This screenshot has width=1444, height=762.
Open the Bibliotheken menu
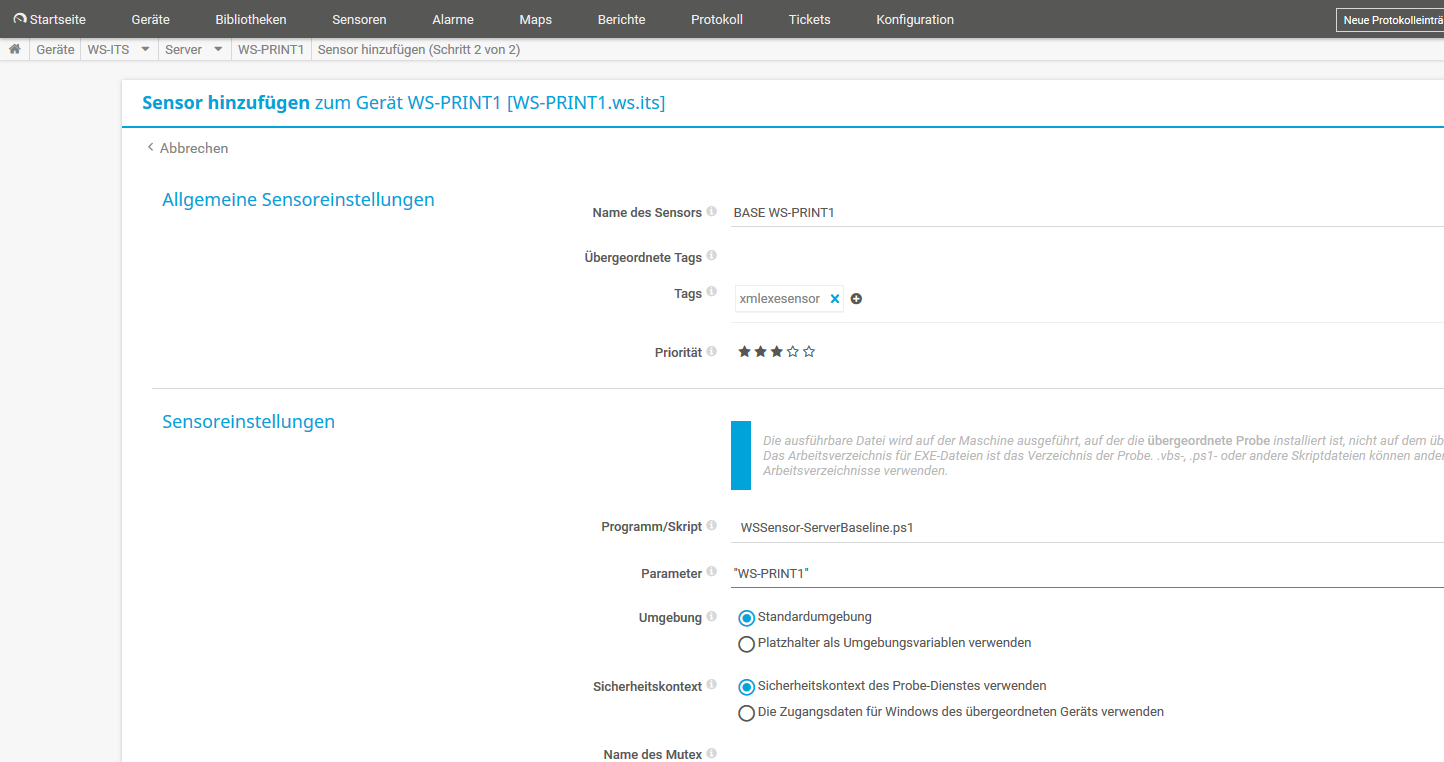point(251,19)
